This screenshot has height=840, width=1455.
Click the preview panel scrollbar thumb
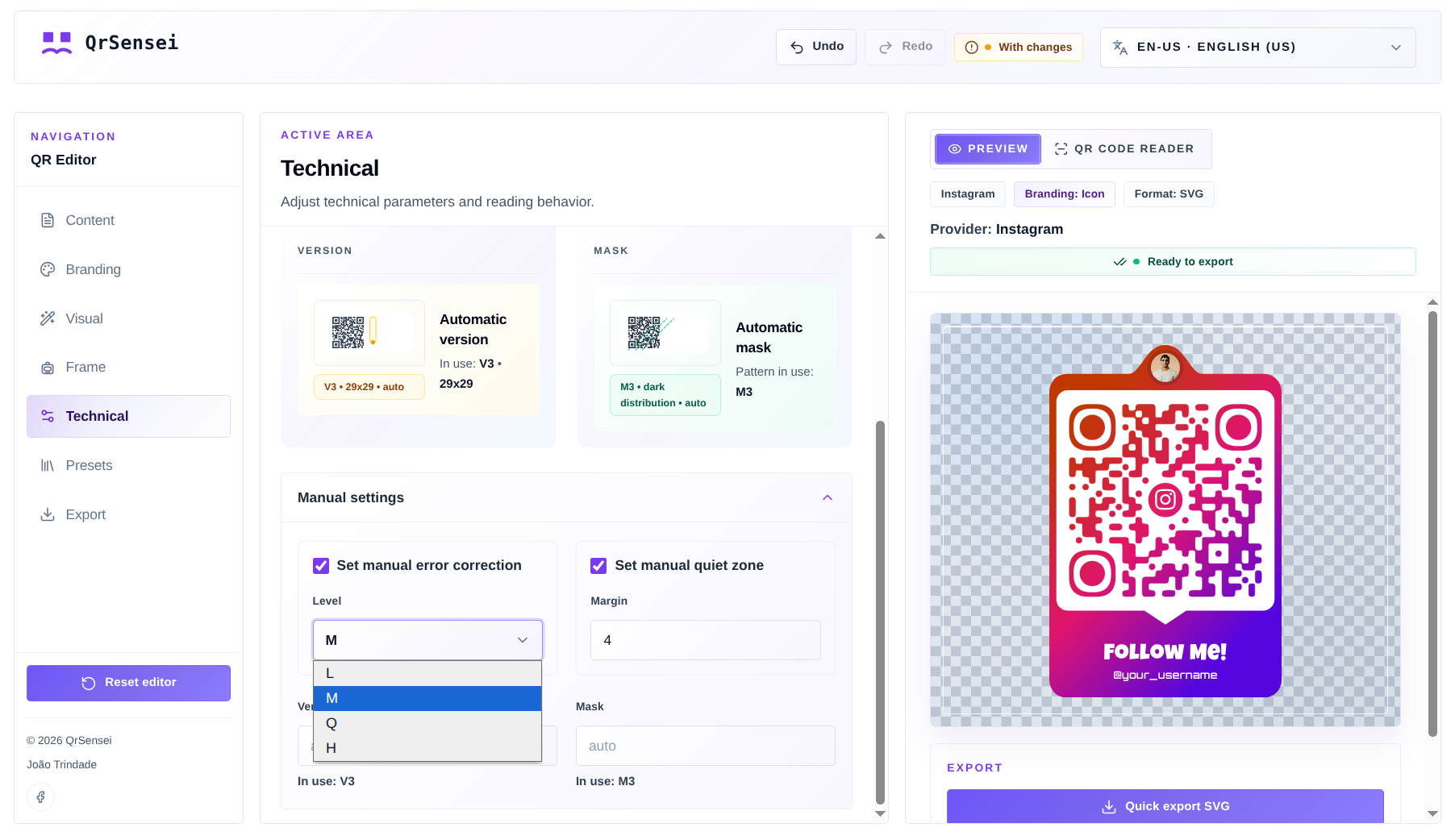tap(1432, 524)
